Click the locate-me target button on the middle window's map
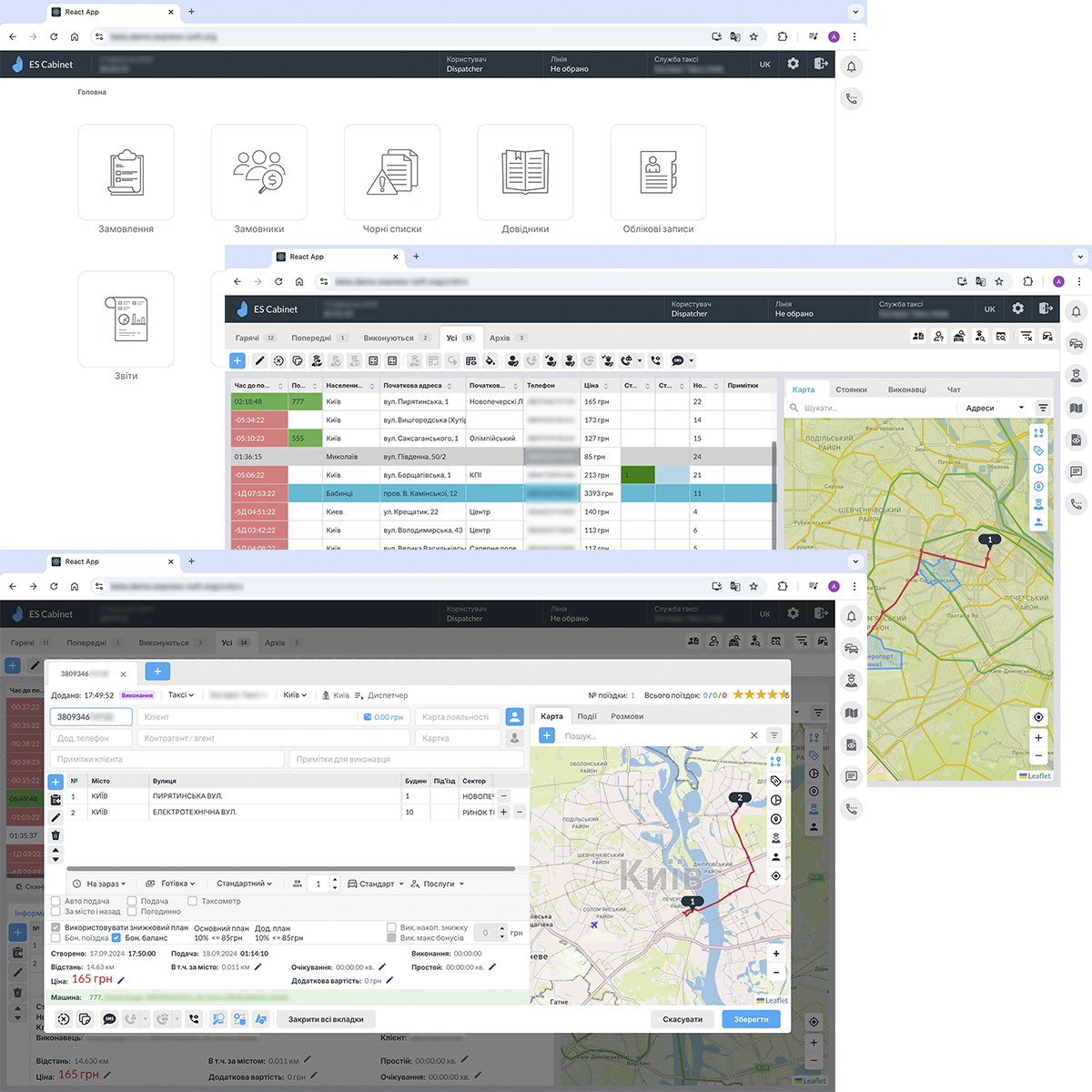 click(1038, 717)
